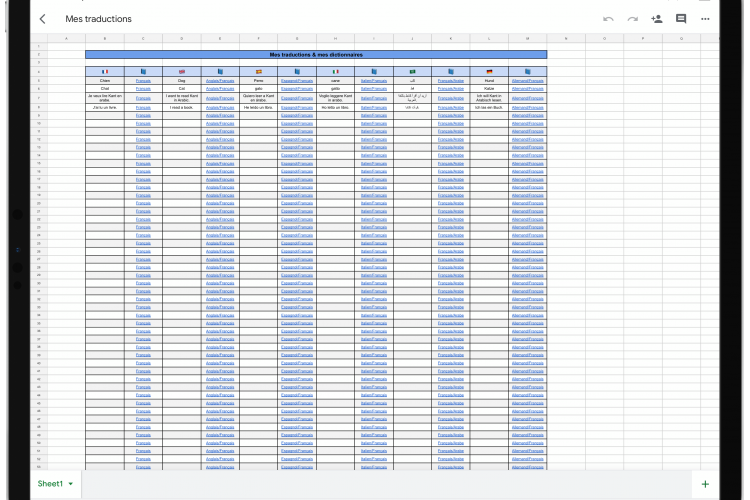Select the French flag header cell
The height and width of the screenshot is (500, 750).
[105, 71]
